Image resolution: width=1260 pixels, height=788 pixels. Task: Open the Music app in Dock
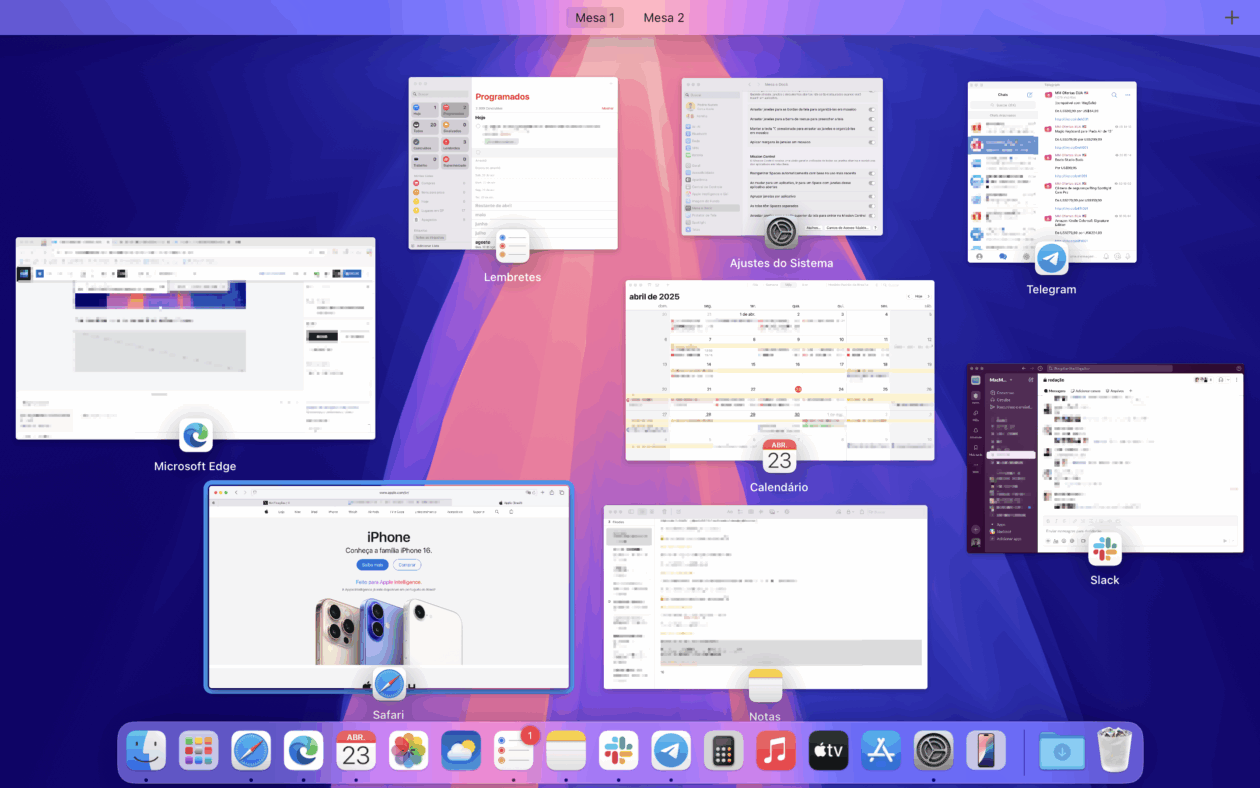776,751
